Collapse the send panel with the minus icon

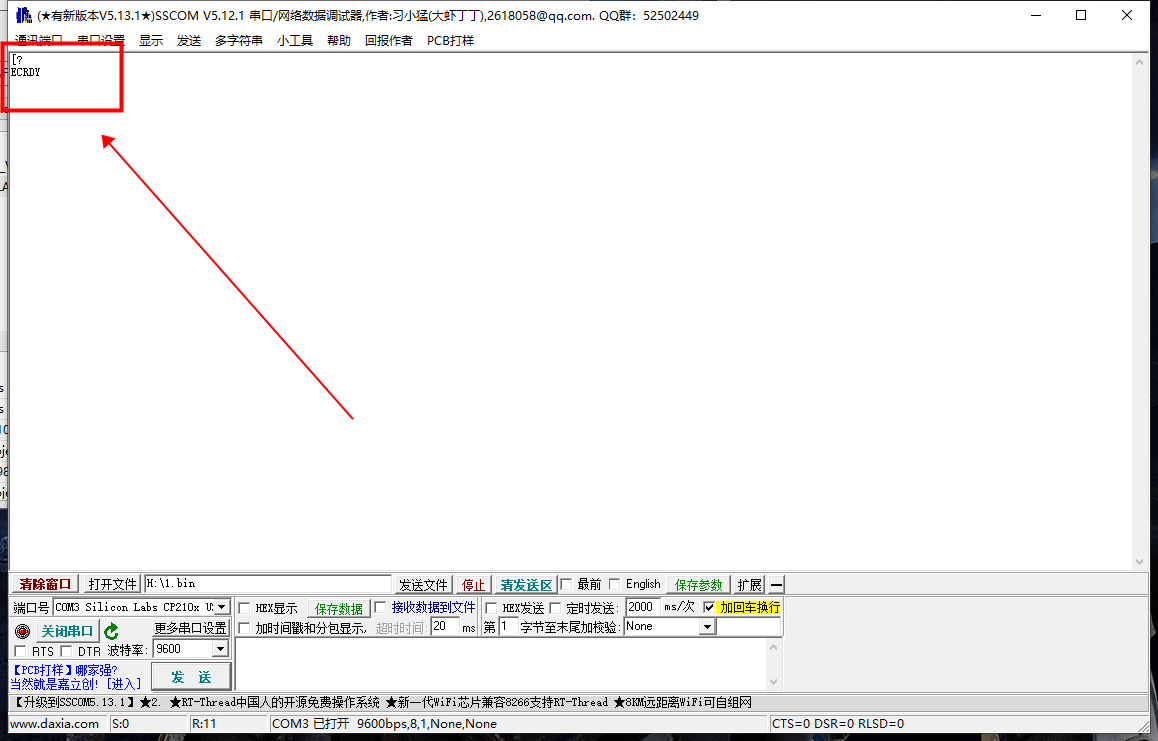pyautogui.click(x=779, y=583)
